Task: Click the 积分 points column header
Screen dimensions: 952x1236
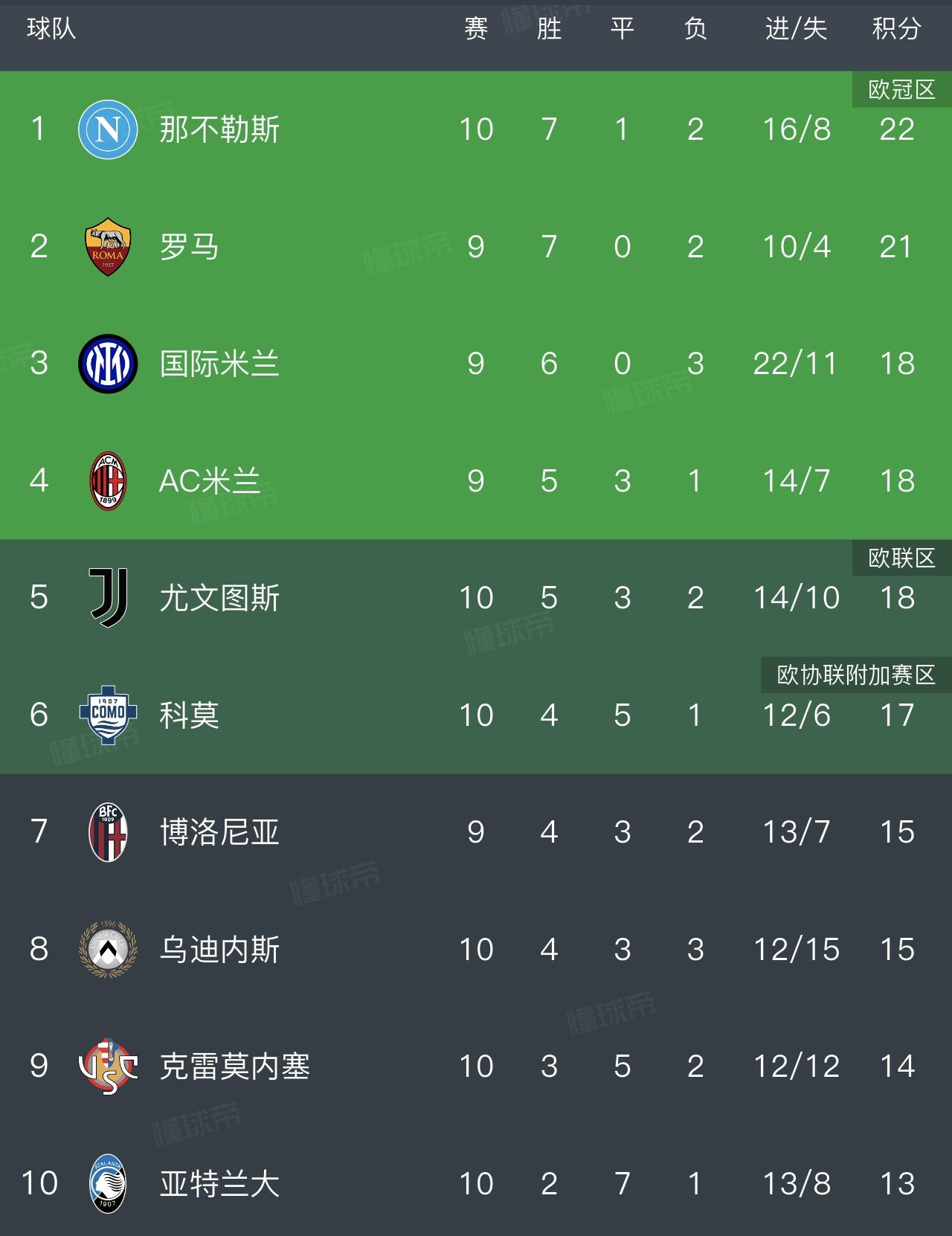Action: pos(896,29)
